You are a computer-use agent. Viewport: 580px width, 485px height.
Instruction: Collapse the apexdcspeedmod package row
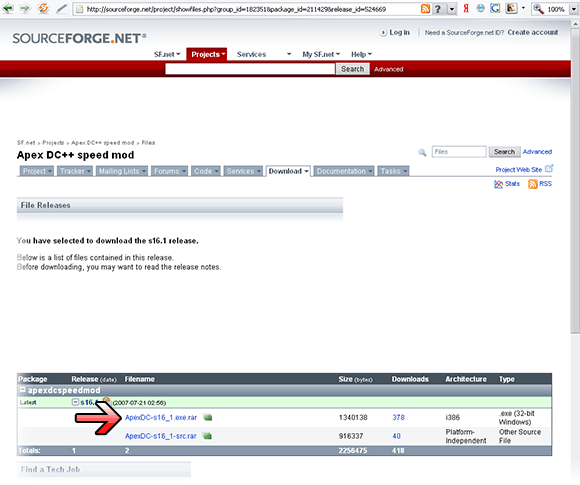(23, 390)
